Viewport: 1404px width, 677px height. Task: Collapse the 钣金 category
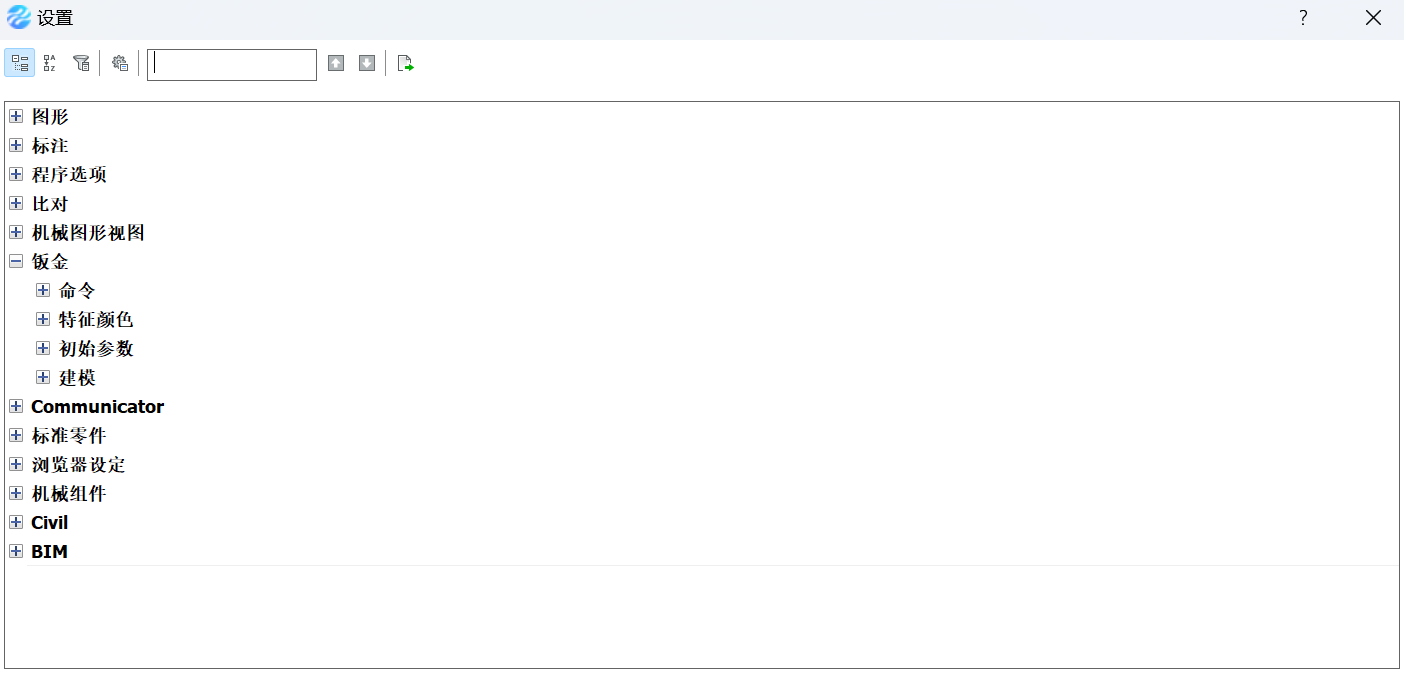point(16,261)
